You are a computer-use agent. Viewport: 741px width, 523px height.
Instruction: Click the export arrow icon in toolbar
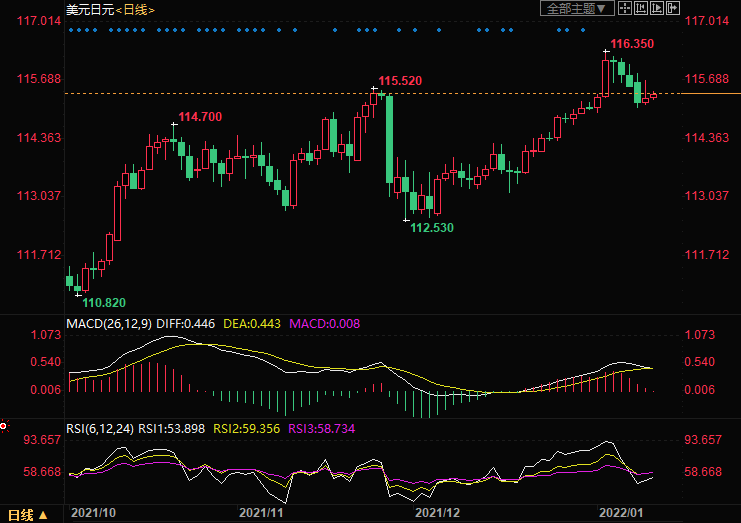point(673,8)
